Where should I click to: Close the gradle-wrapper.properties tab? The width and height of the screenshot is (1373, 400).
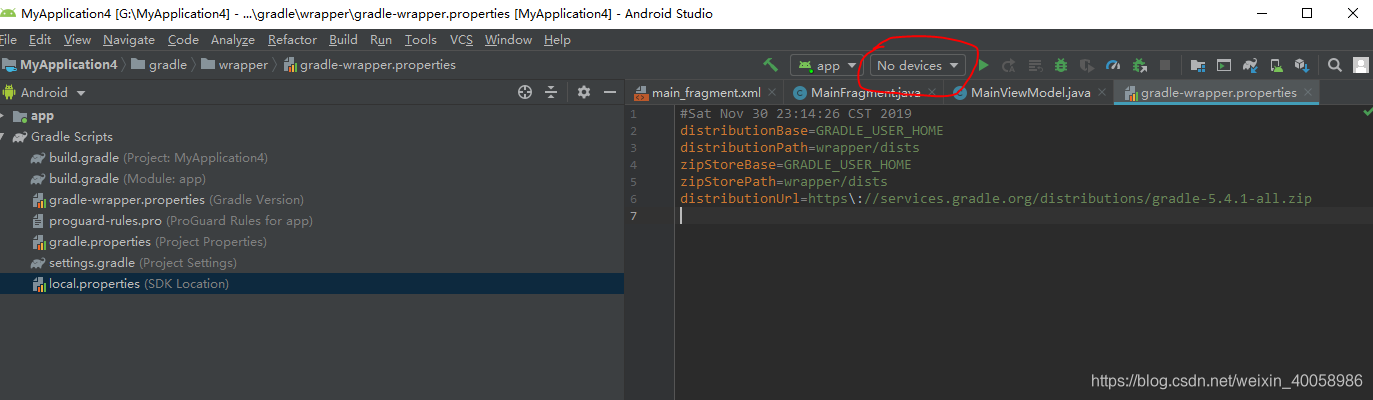point(1306,93)
